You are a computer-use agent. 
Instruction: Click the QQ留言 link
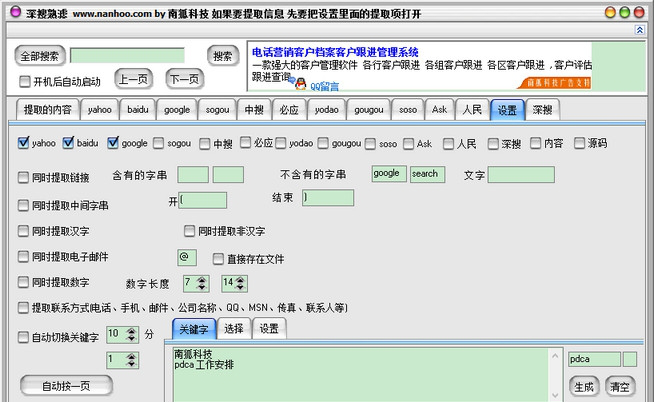click(324, 86)
